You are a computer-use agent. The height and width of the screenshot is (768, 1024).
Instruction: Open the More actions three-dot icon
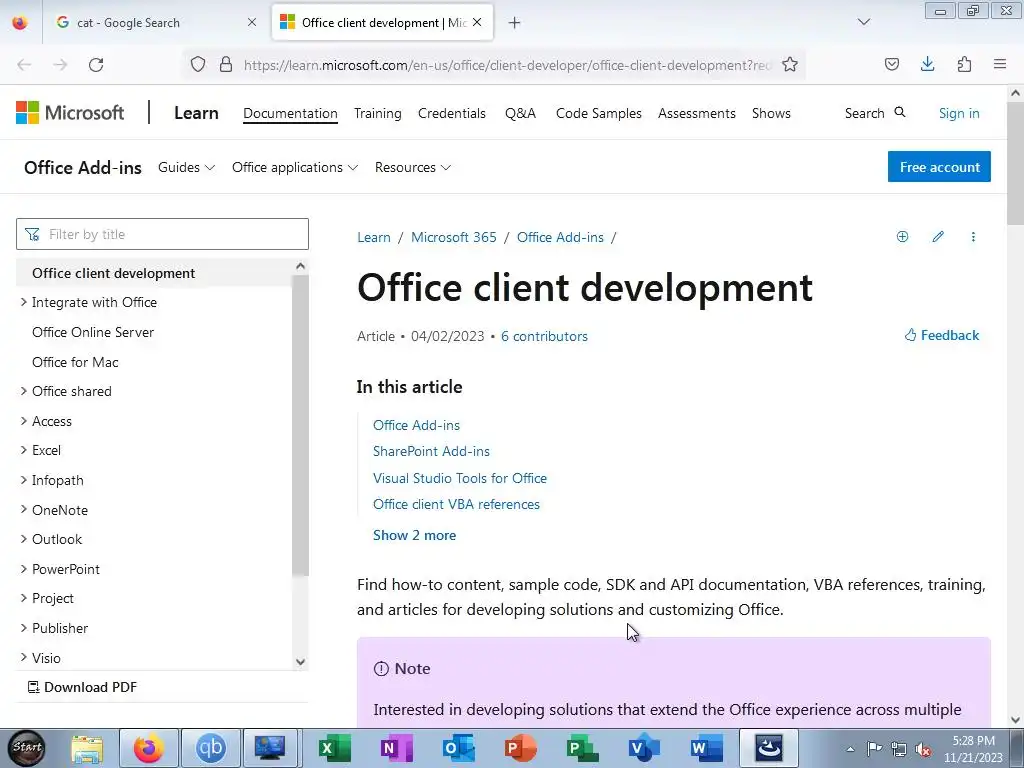[973, 236]
